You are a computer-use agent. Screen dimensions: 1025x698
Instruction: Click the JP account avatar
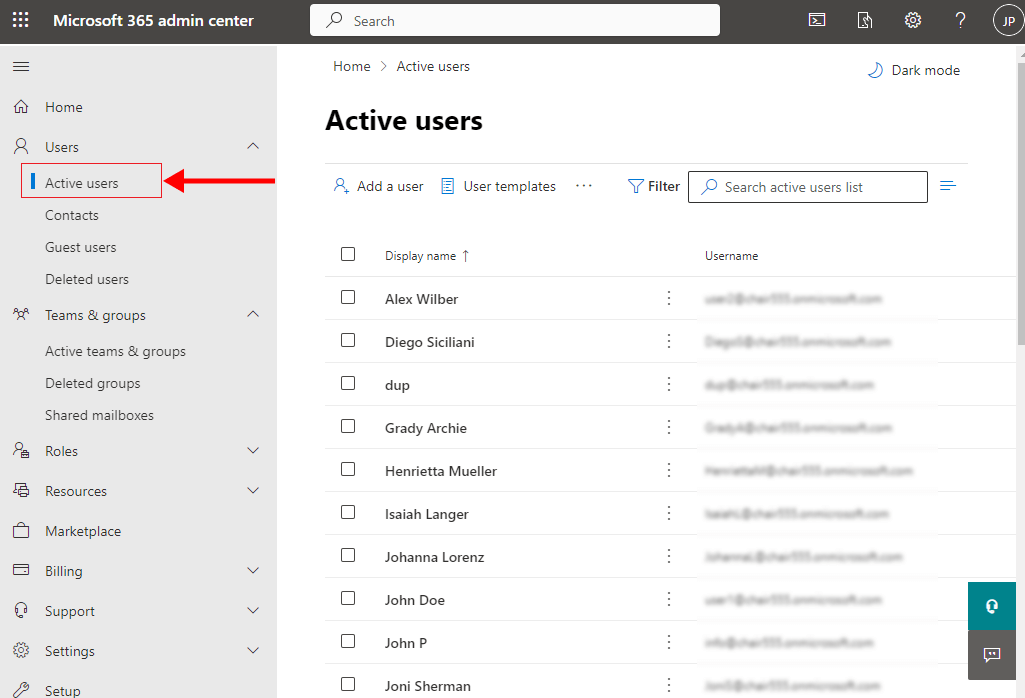coord(1008,20)
